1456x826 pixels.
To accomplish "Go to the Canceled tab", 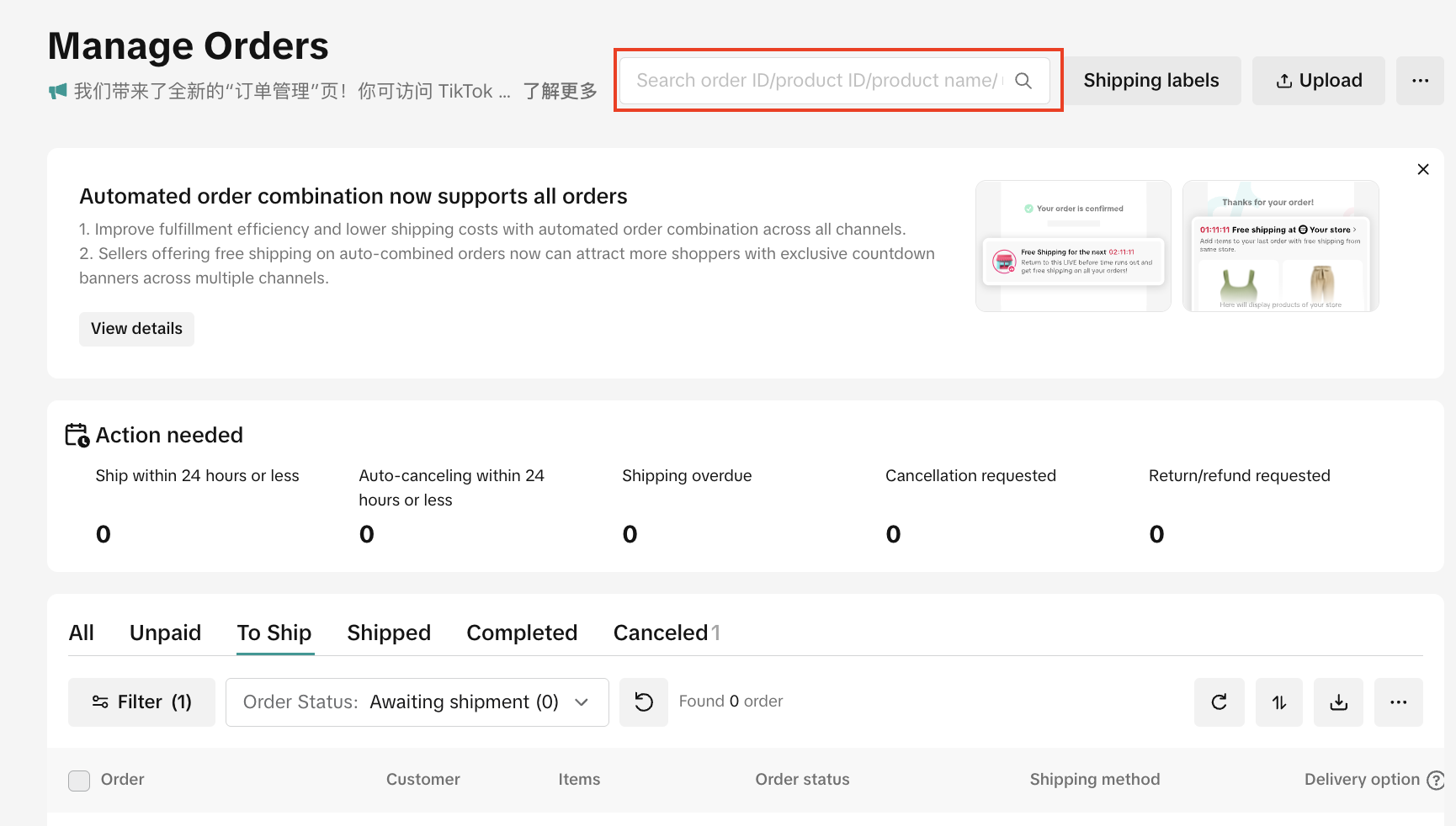I will click(661, 633).
